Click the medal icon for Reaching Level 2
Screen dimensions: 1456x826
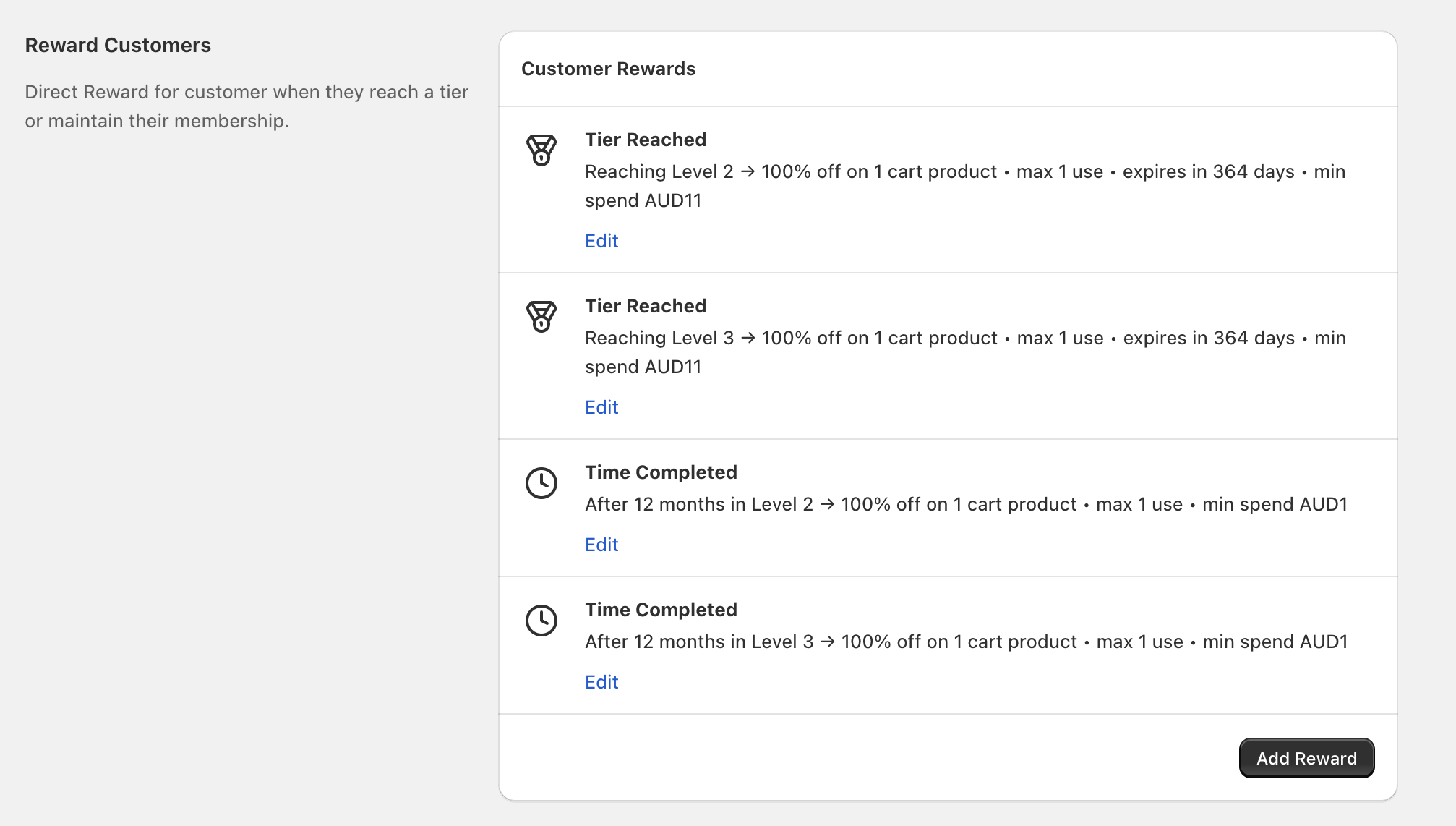click(x=542, y=150)
